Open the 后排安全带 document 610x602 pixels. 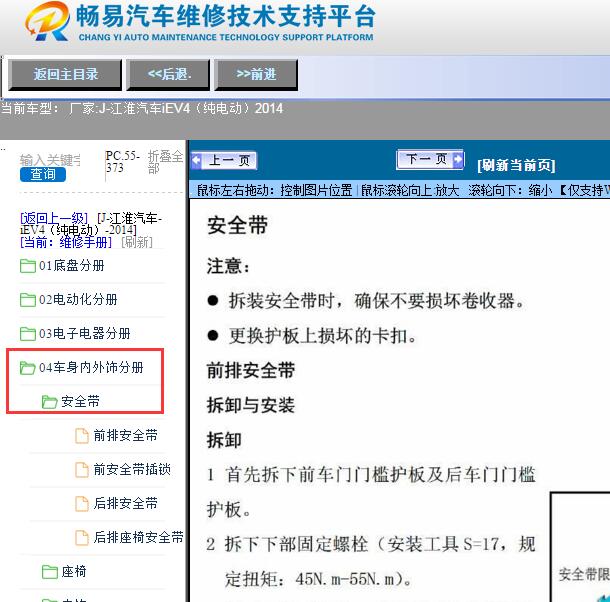(125, 503)
